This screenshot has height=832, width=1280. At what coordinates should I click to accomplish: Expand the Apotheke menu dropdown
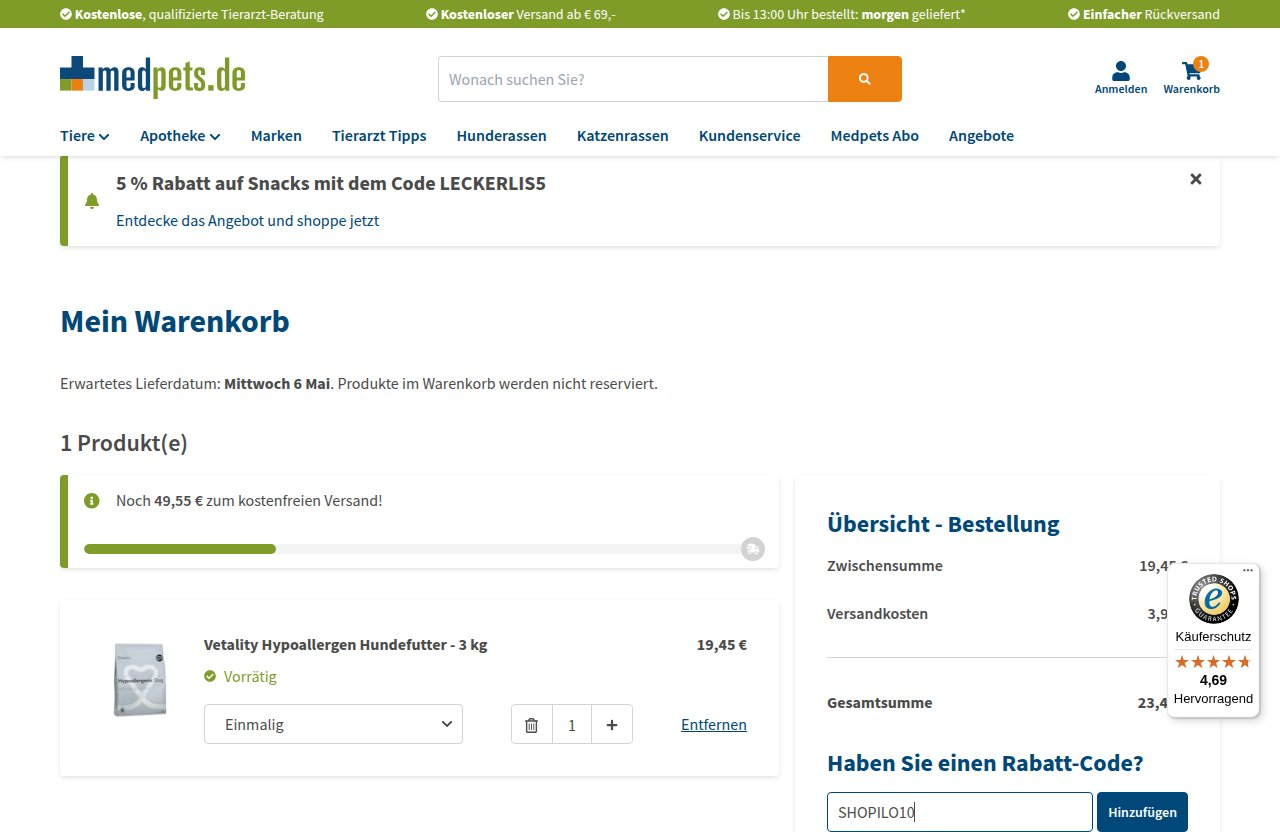(180, 136)
